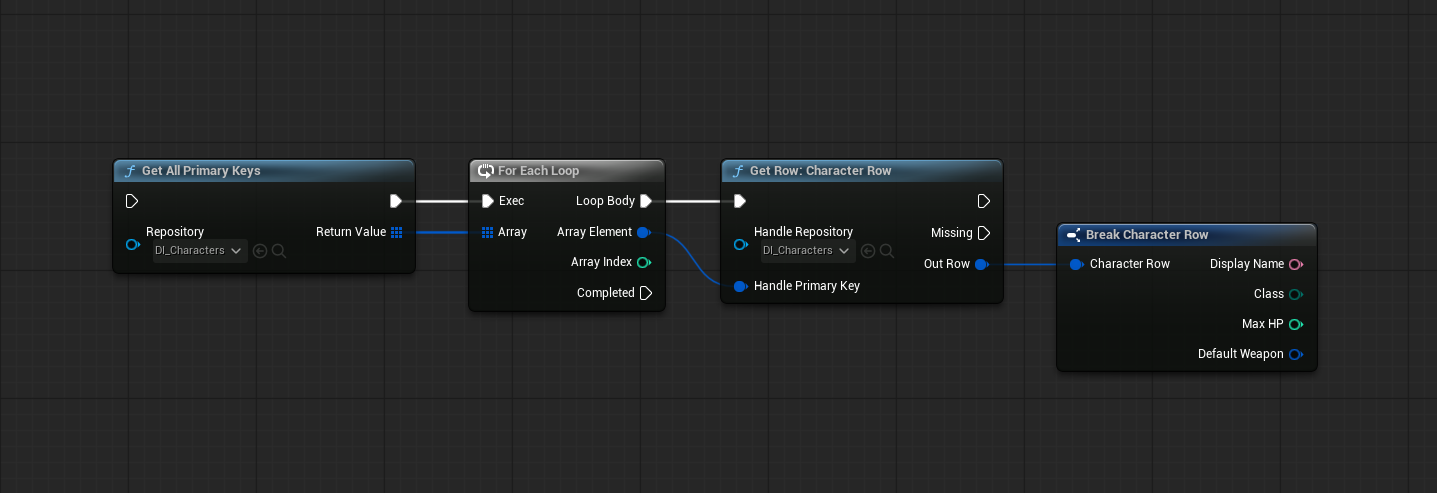Click the Out Row output pin
1437x493 pixels.
coord(982,264)
